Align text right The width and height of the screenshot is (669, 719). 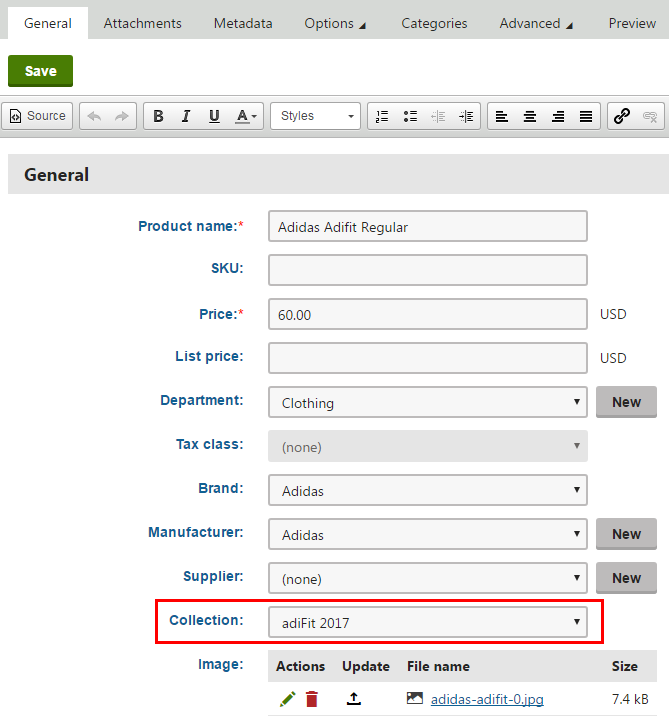(x=558, y=116)
